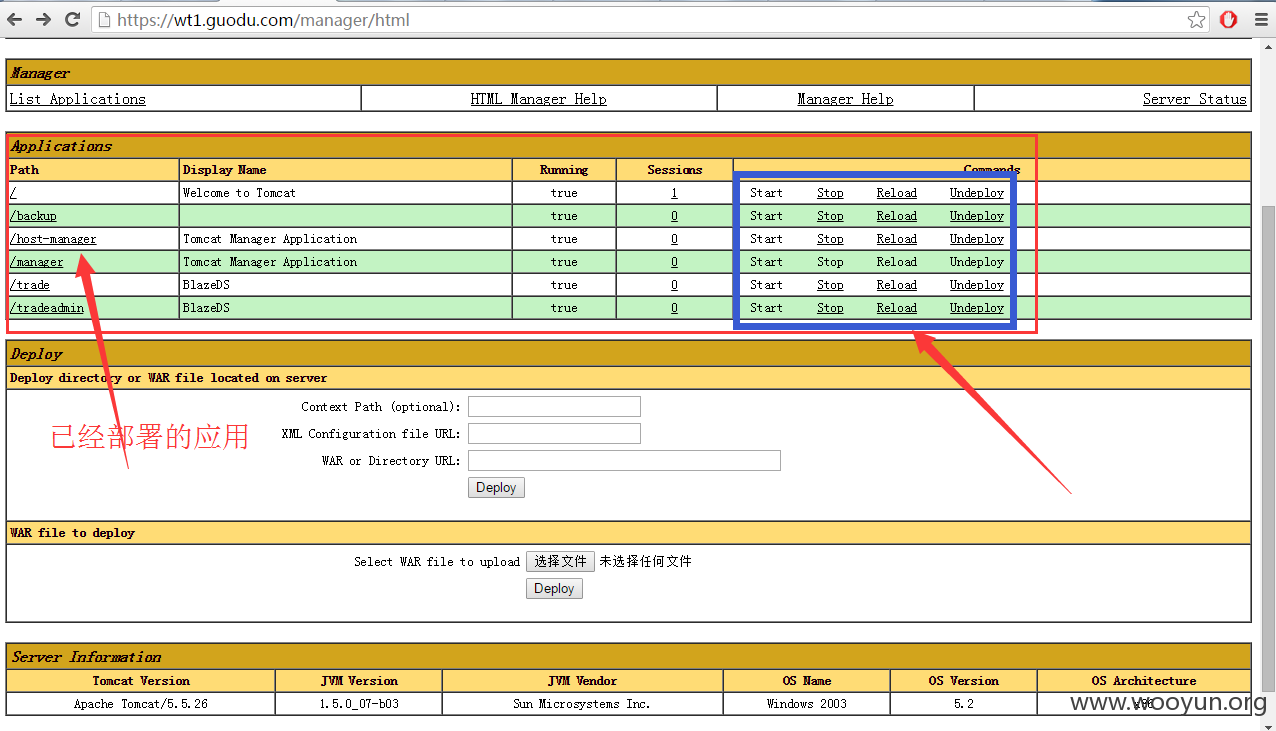Stop the root / application
The image size is (1276, 731).
coord(830,193)
